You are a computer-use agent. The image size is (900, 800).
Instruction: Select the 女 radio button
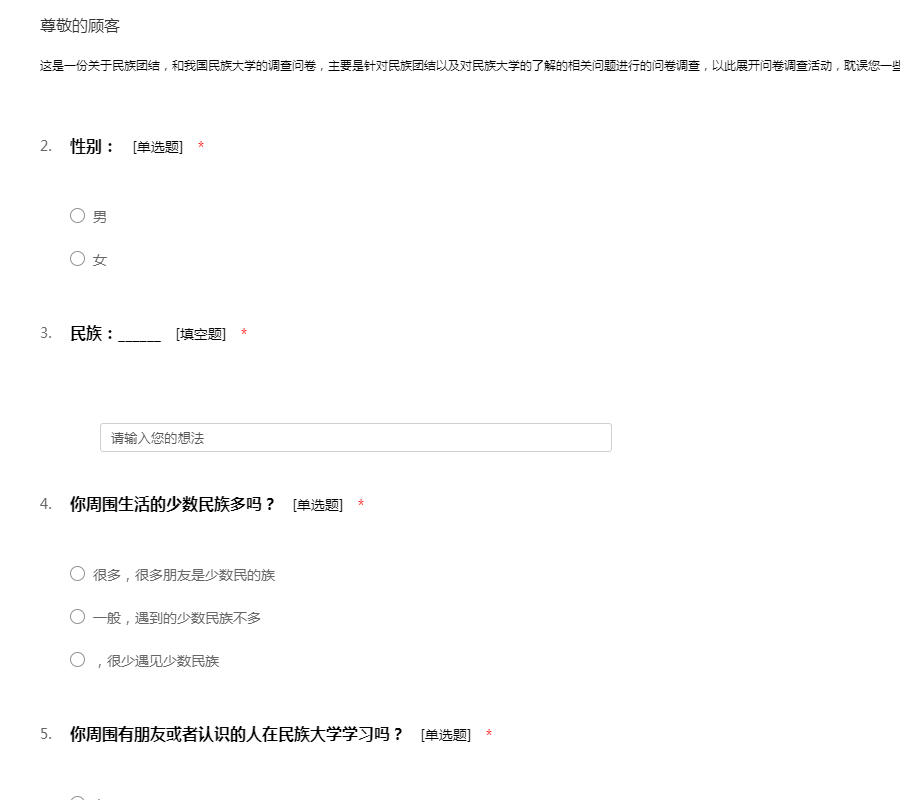77,259
